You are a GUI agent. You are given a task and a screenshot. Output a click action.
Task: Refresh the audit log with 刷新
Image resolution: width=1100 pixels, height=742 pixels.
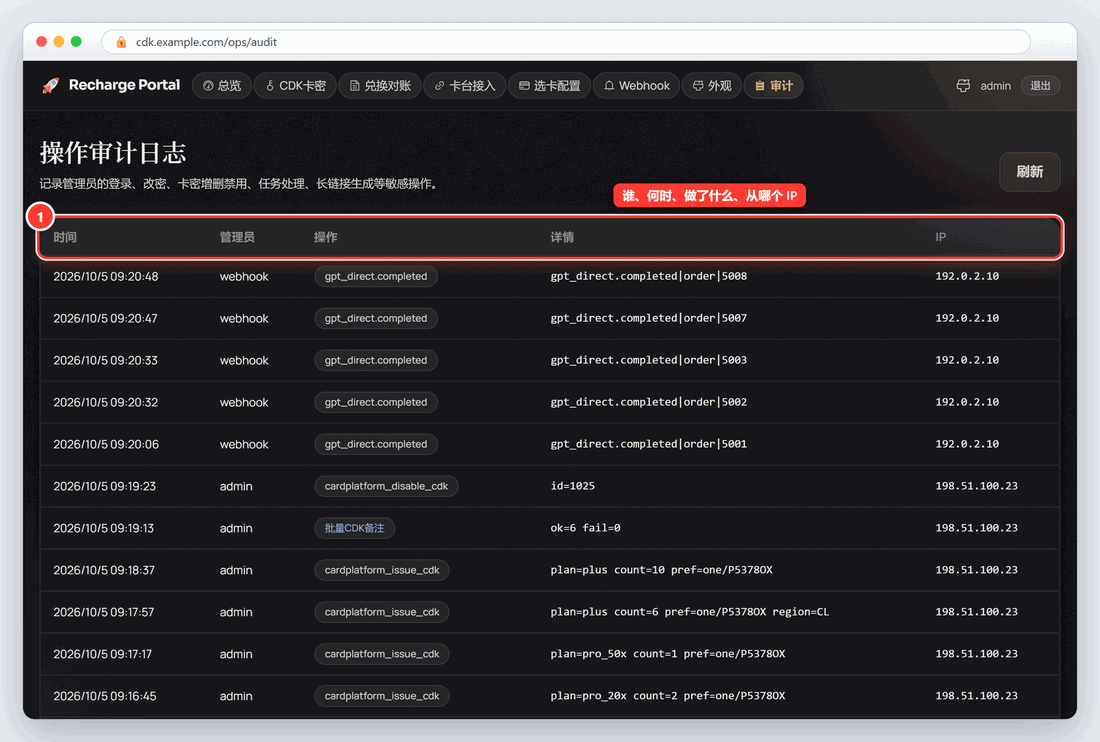click(1029, 172)
